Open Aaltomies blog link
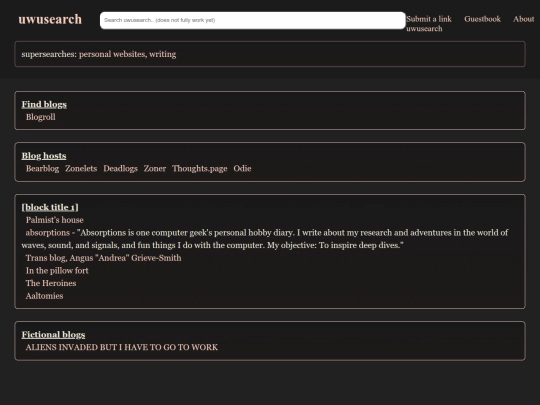The width and height of the screenshot is (540, 405). click(x=44, y=296)
